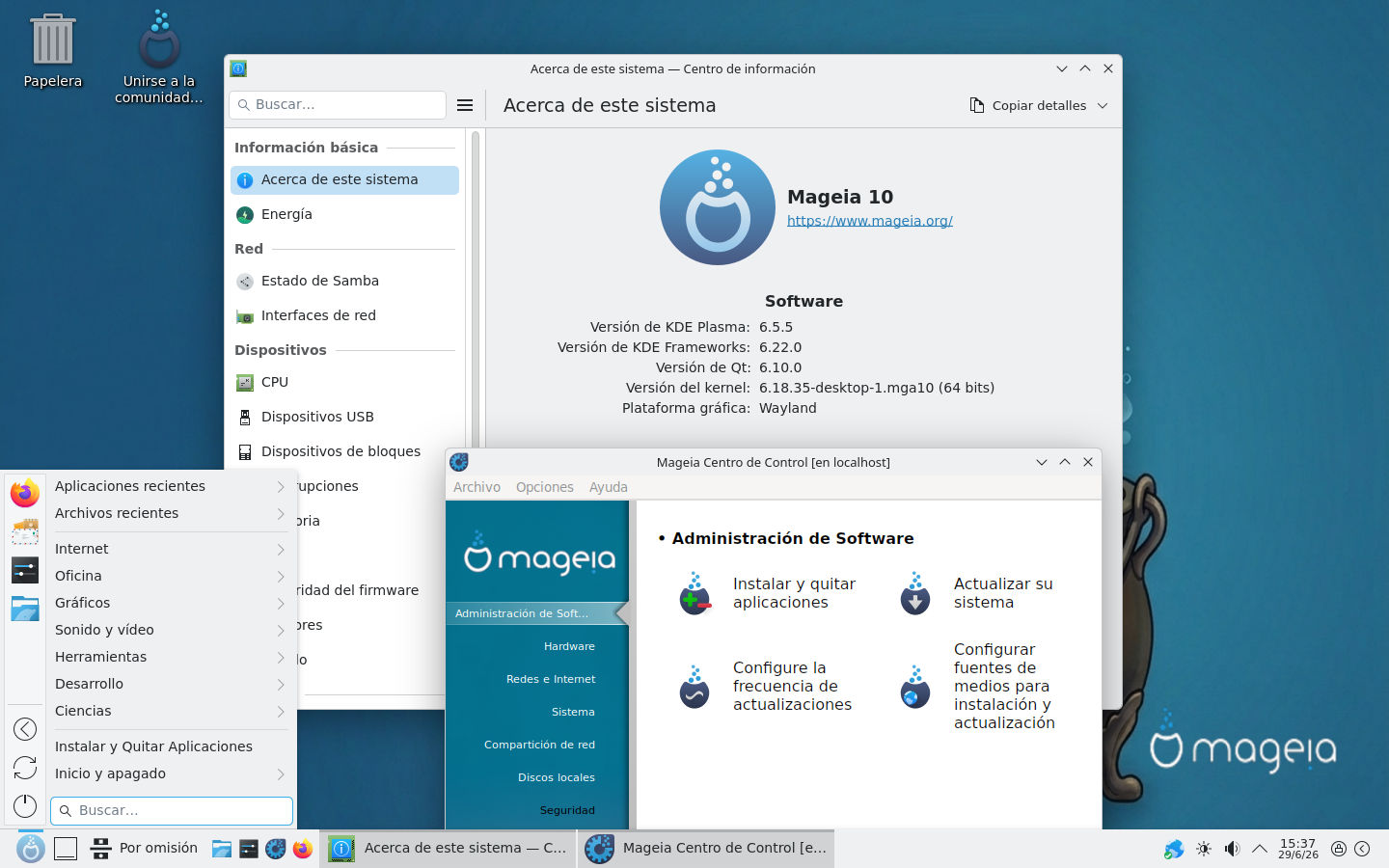Open the https://www.mageia.org/ link
The height and width of the screenshot is (868, 1389).
click(x=869, y=221)
